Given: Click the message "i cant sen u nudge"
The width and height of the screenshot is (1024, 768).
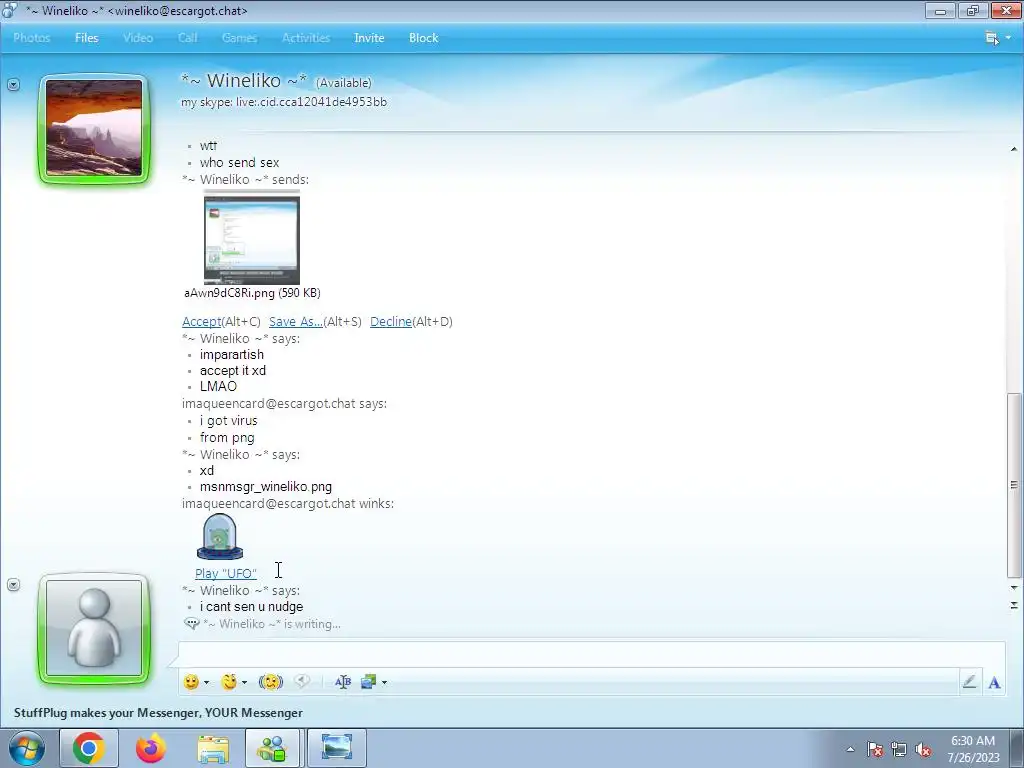Looking at the screenshot, I should click(x=251, y=607).
